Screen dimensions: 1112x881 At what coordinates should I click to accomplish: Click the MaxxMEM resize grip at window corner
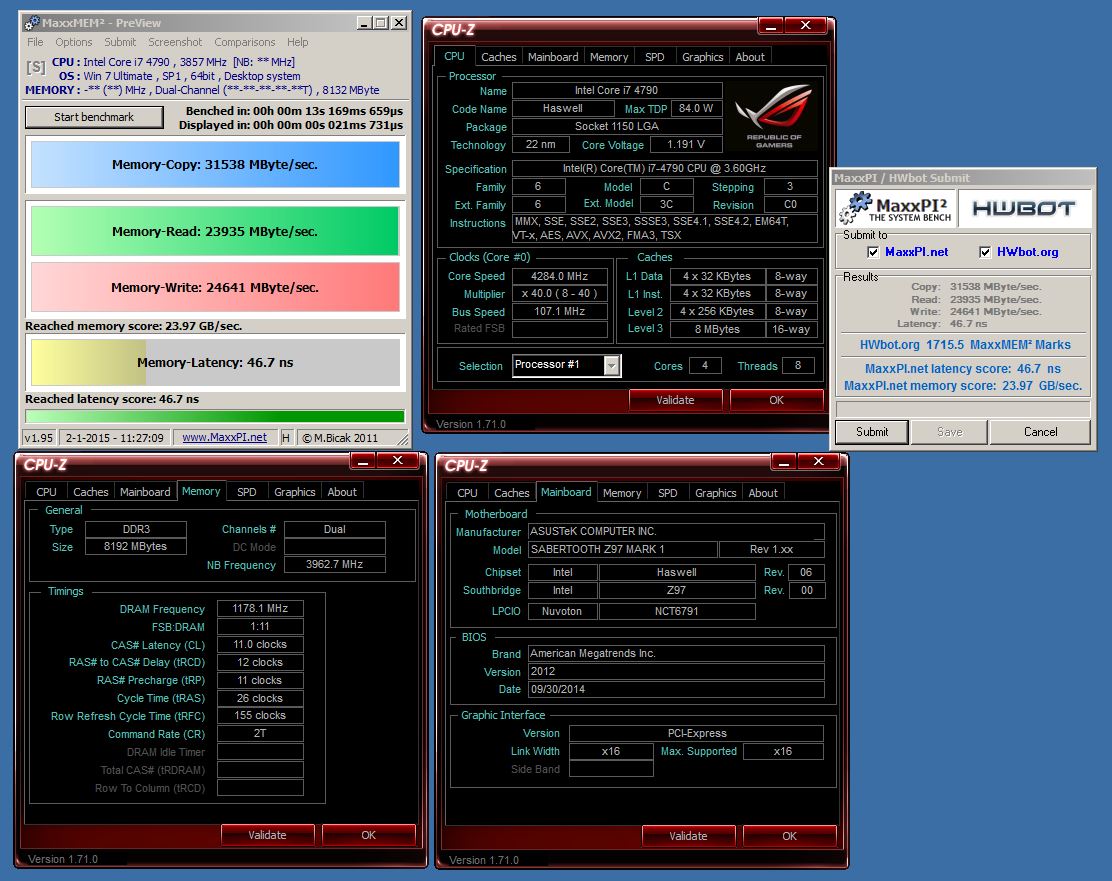point(403,439)
